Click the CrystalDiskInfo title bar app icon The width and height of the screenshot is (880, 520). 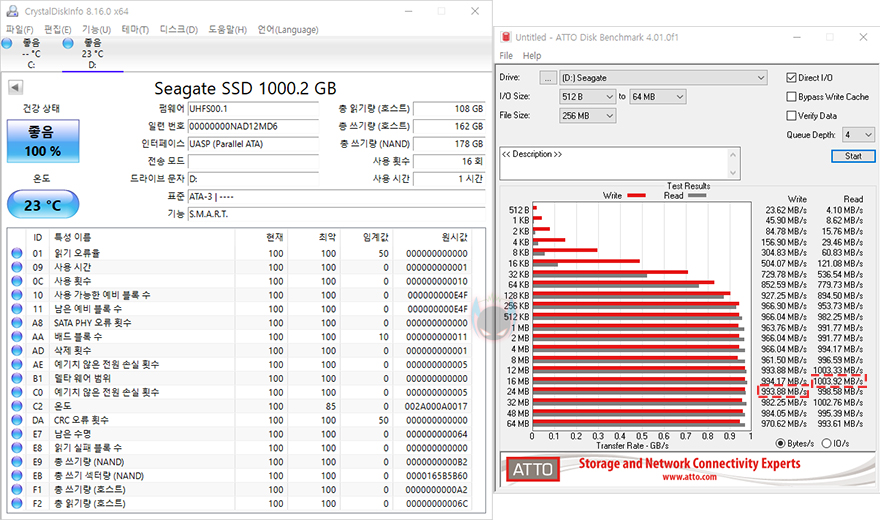point(12,11)
